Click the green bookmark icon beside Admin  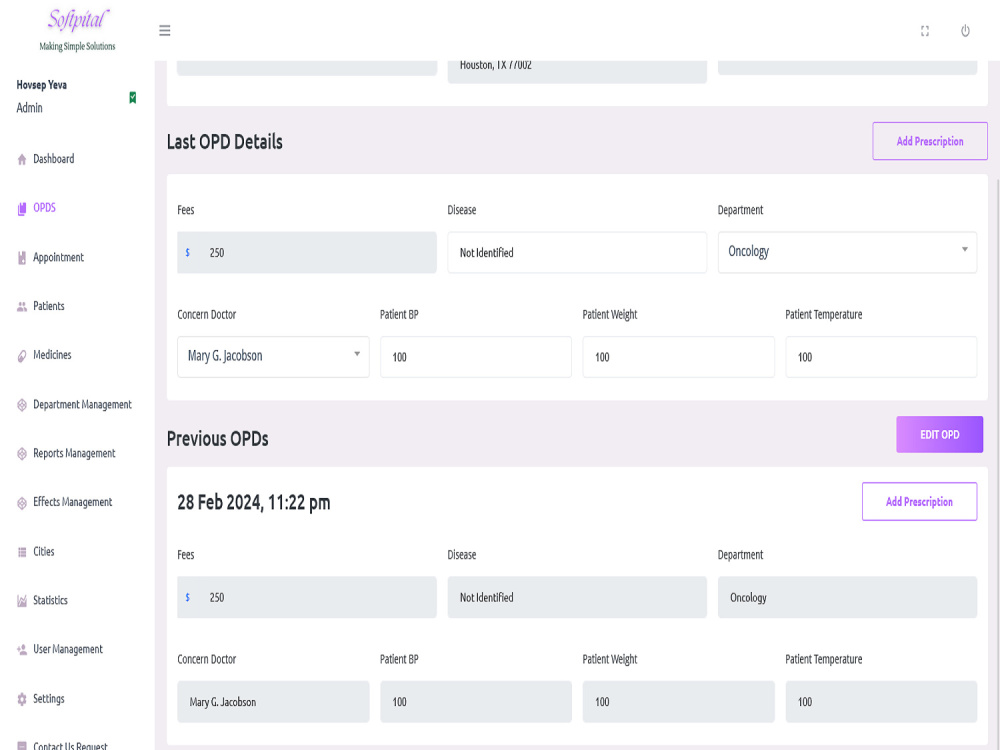point(133,98)
